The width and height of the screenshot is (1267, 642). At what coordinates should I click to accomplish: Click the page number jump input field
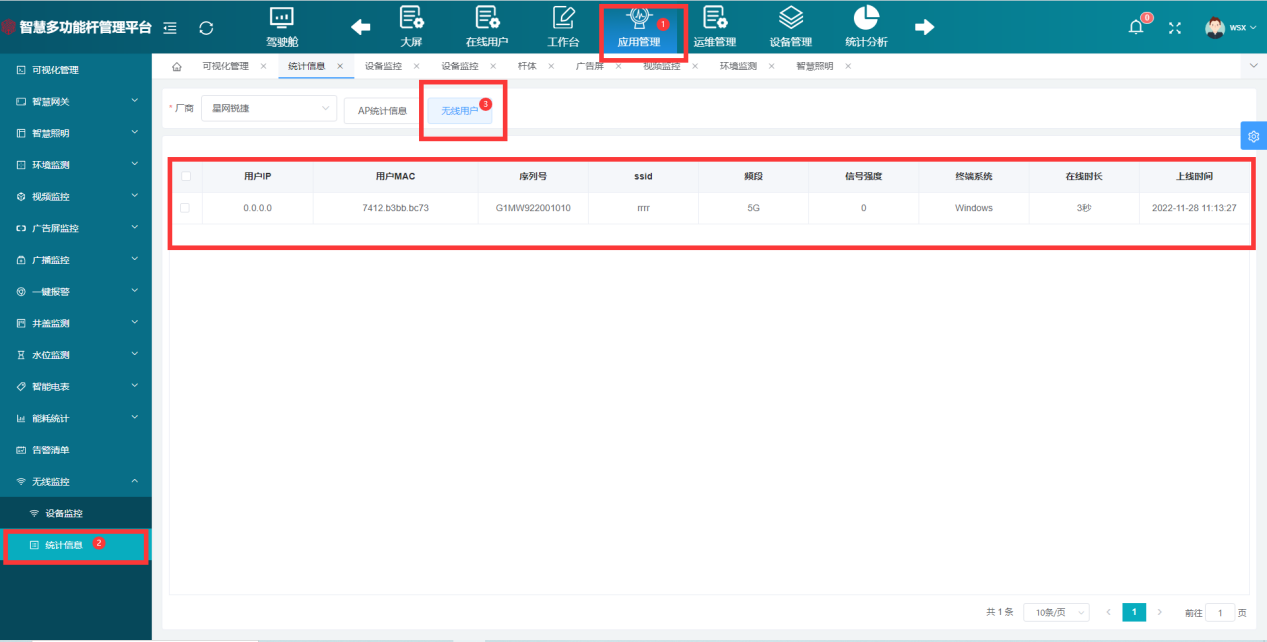1220,612
